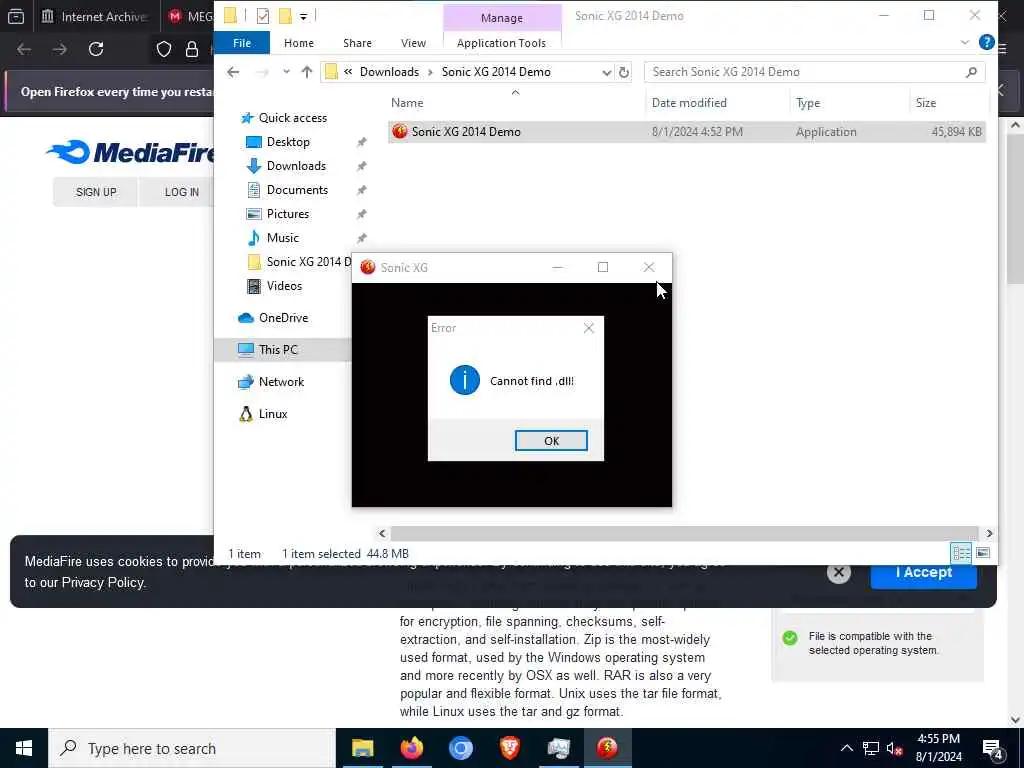Open Desktop in the navigation pane
1024x768 pixels.
coord(288,142)
